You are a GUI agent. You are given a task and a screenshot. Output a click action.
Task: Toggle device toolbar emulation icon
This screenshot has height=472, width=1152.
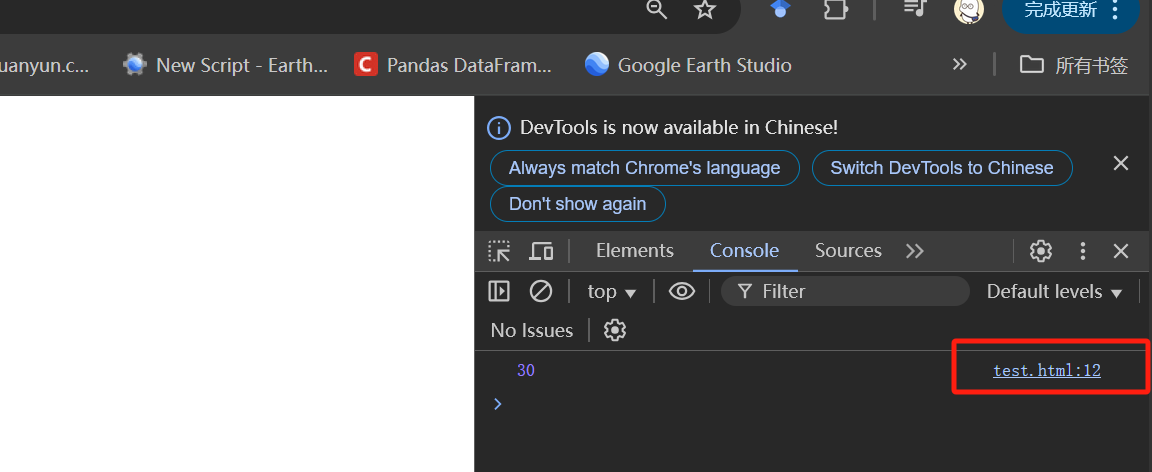coord(541,251)
